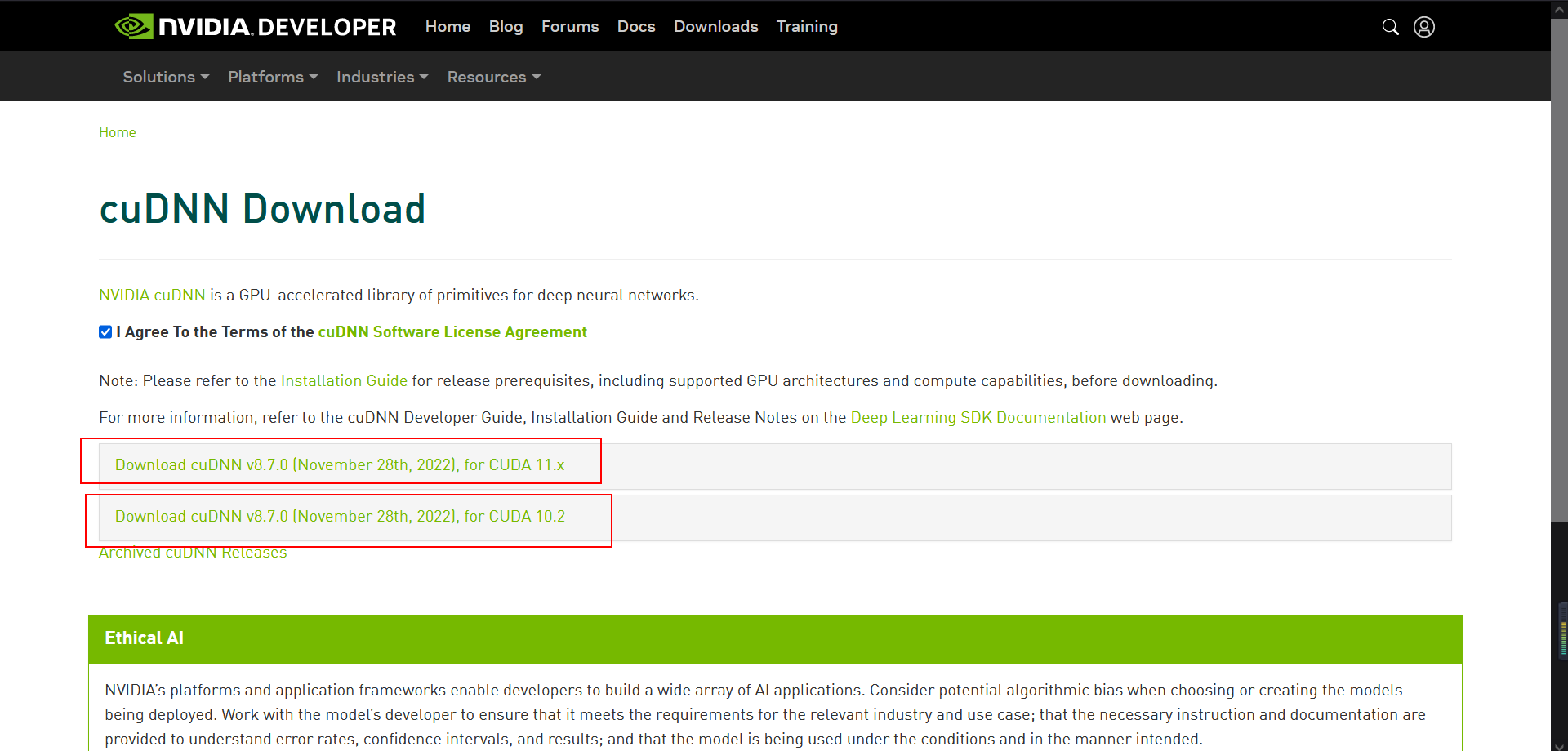This screenshot has width=1568, height=751.
Task: Click the NVIDIA Developer logo
Action: tap(255, 27)
